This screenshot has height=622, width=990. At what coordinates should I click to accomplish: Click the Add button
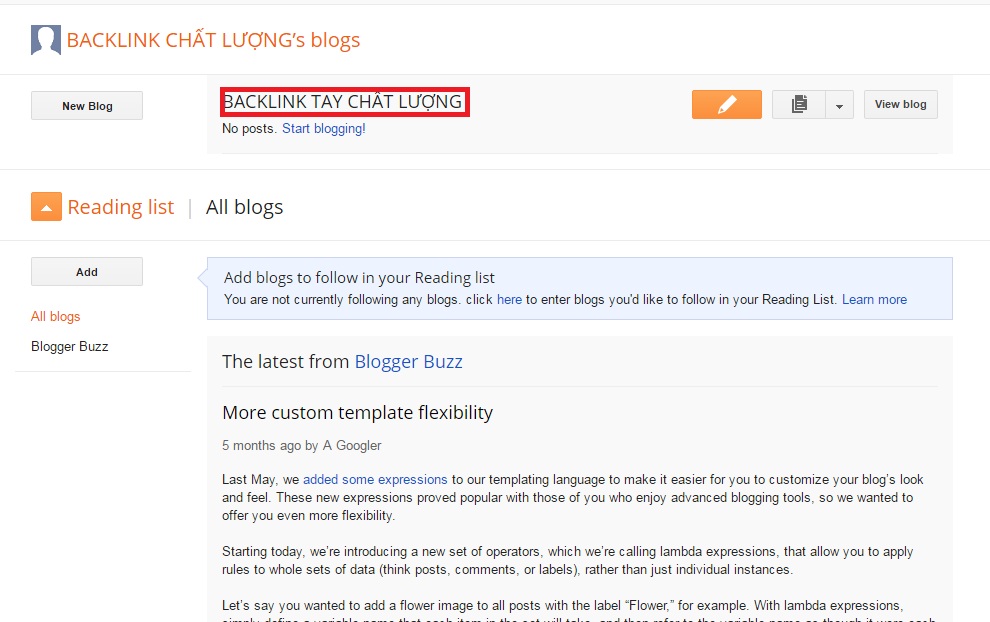point(87,272)
